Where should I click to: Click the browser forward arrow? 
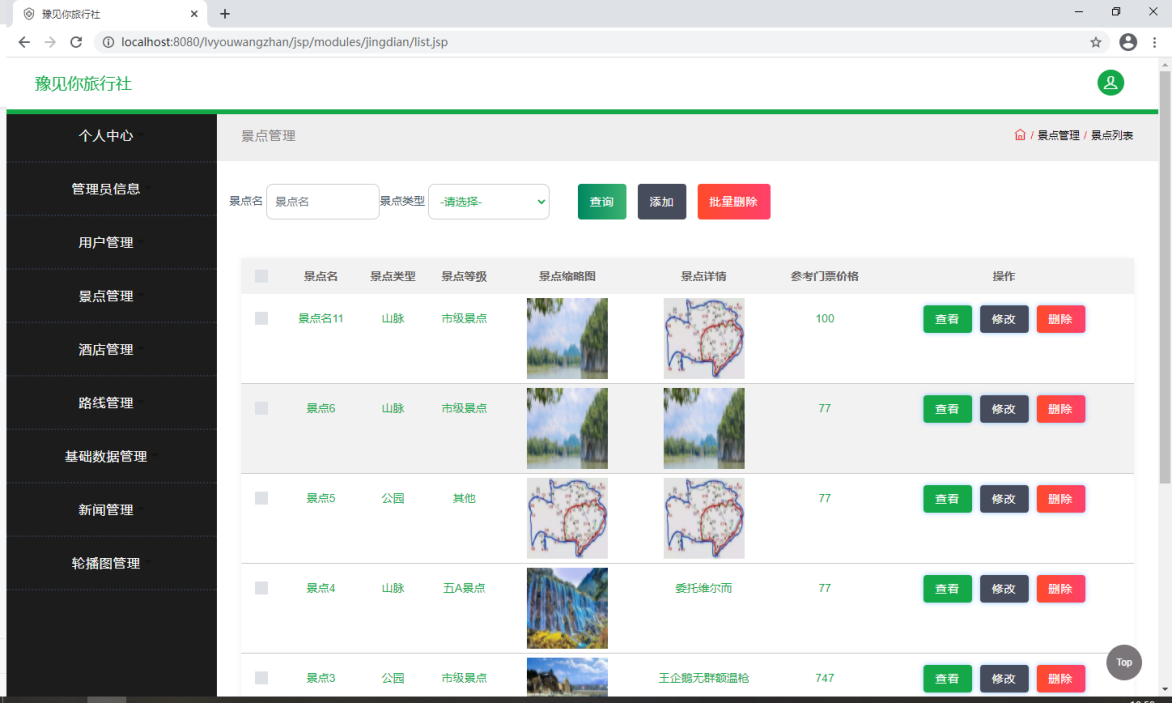[50, 42]
